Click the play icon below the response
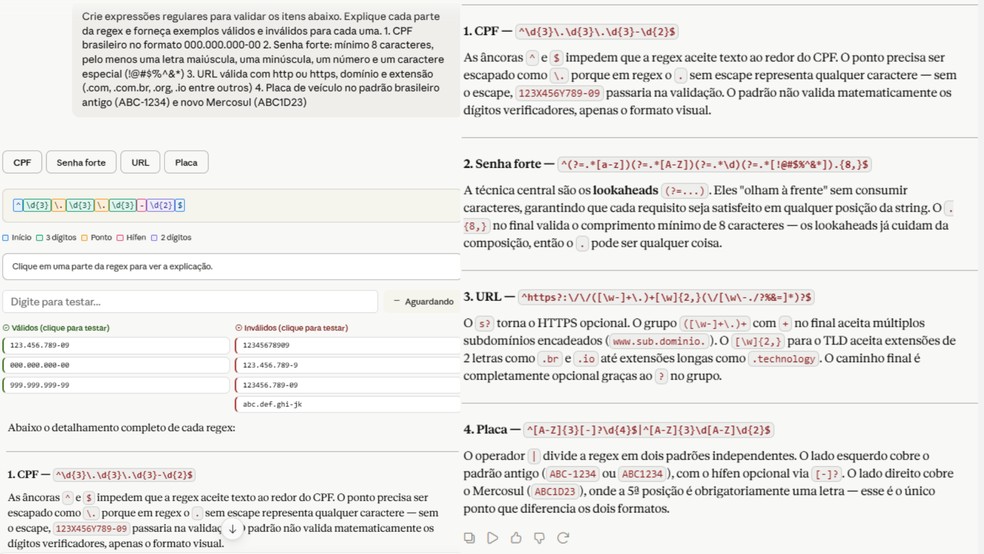The width and height of the screenshot is (984, 554). point(493,538)
